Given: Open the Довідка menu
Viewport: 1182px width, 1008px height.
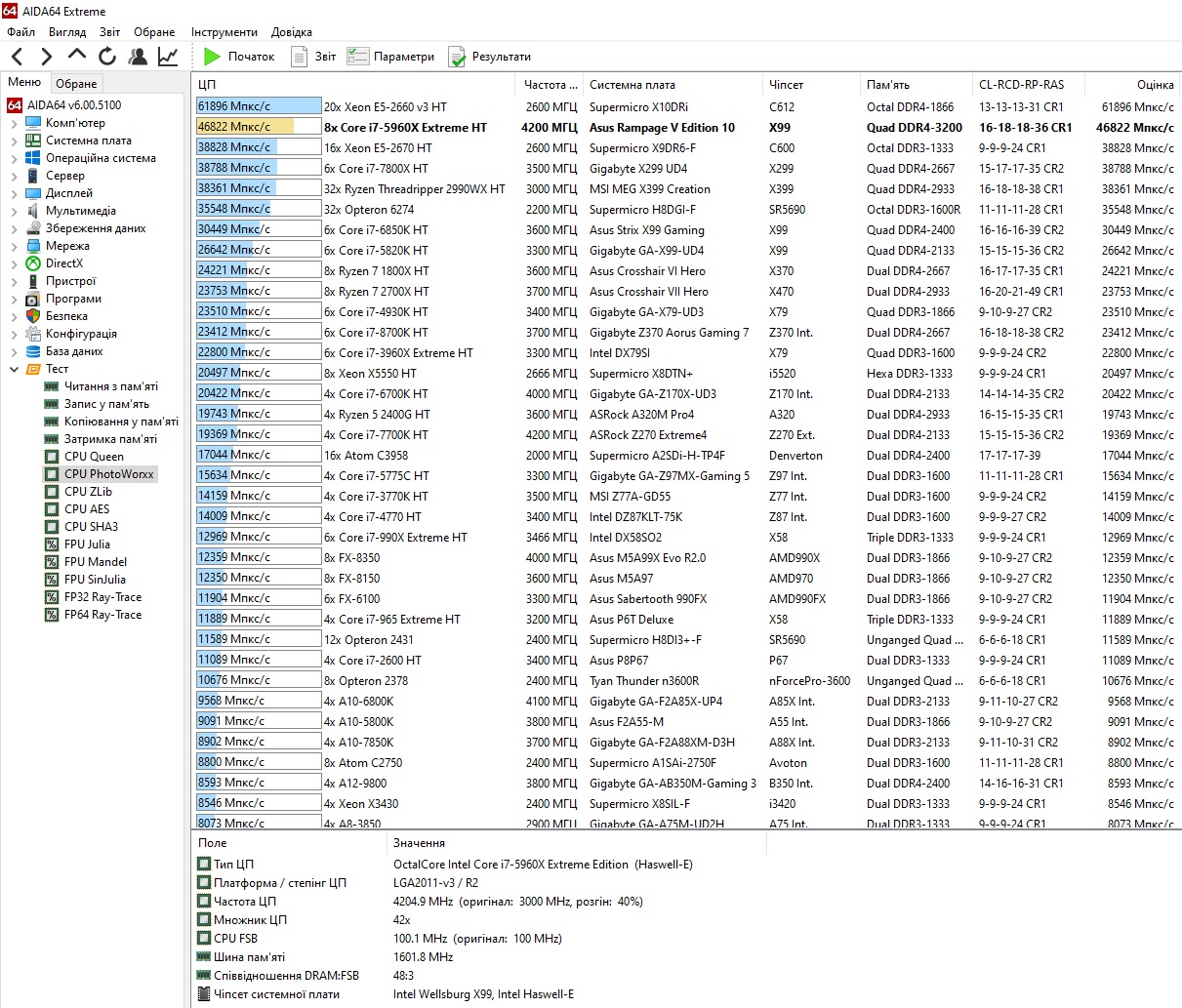Looking at the screenshot, I should 292,32.
